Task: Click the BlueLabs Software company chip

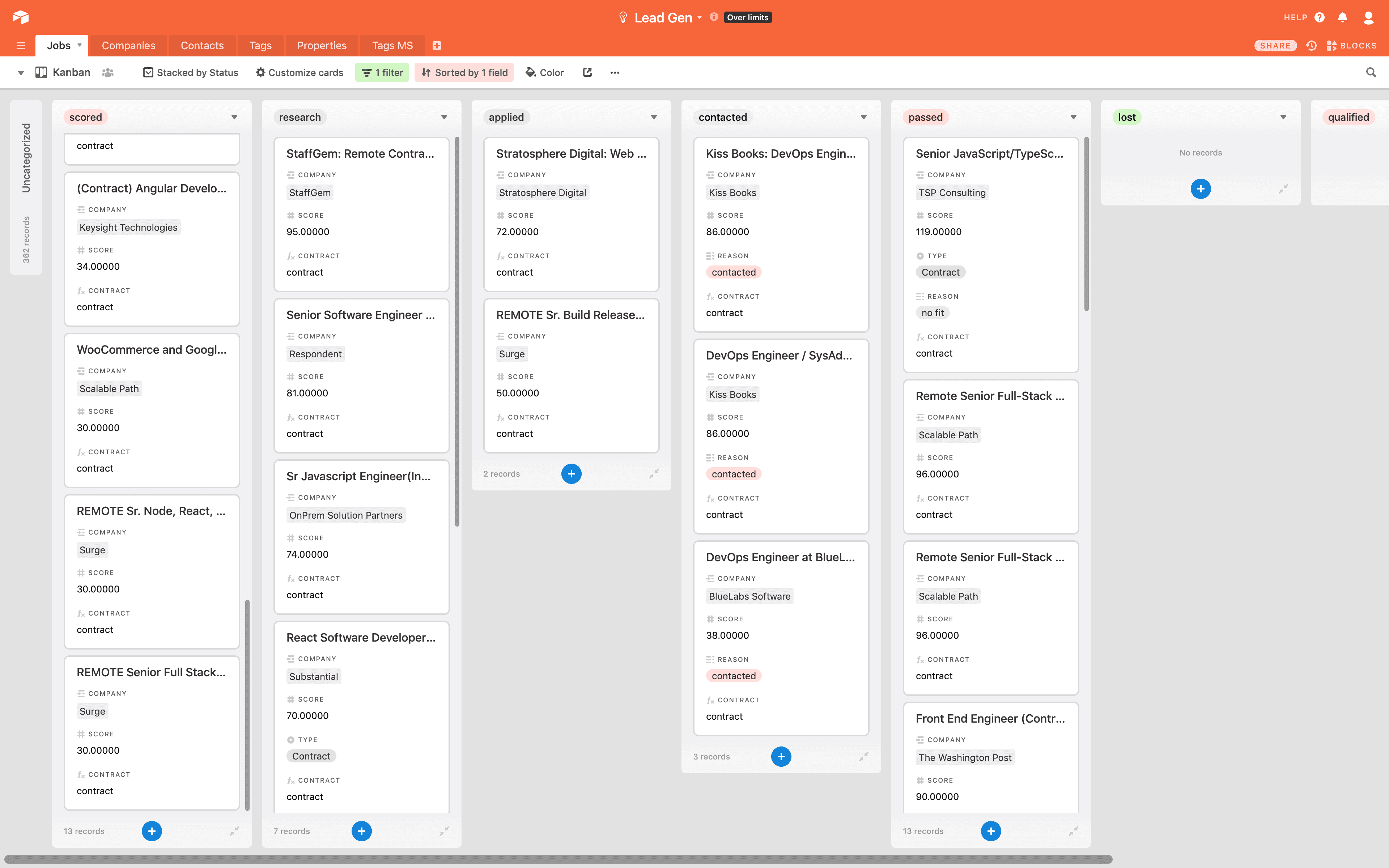Action: click(749, 596)
